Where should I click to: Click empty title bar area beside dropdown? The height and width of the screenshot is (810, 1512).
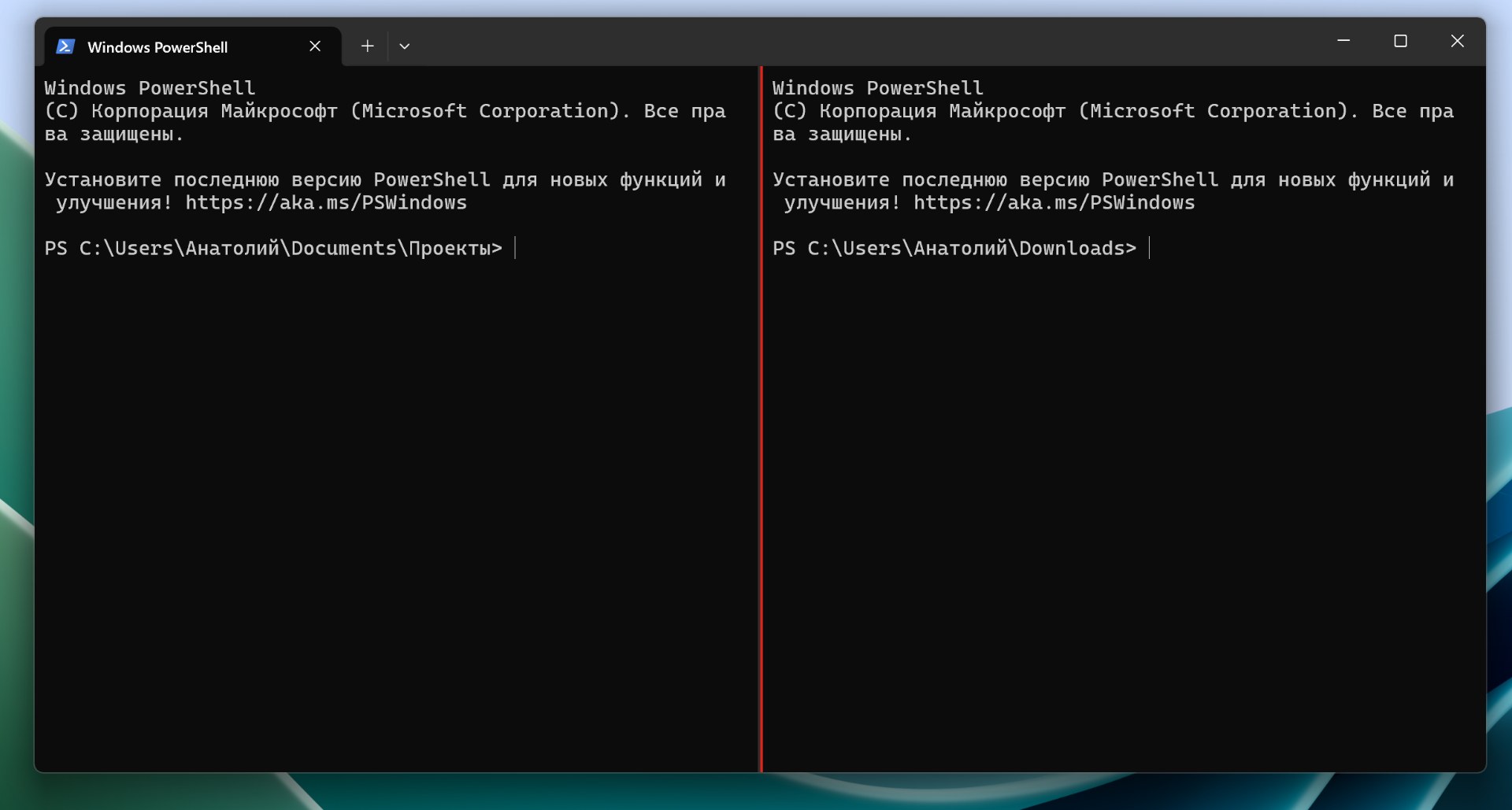click(866, 43)
